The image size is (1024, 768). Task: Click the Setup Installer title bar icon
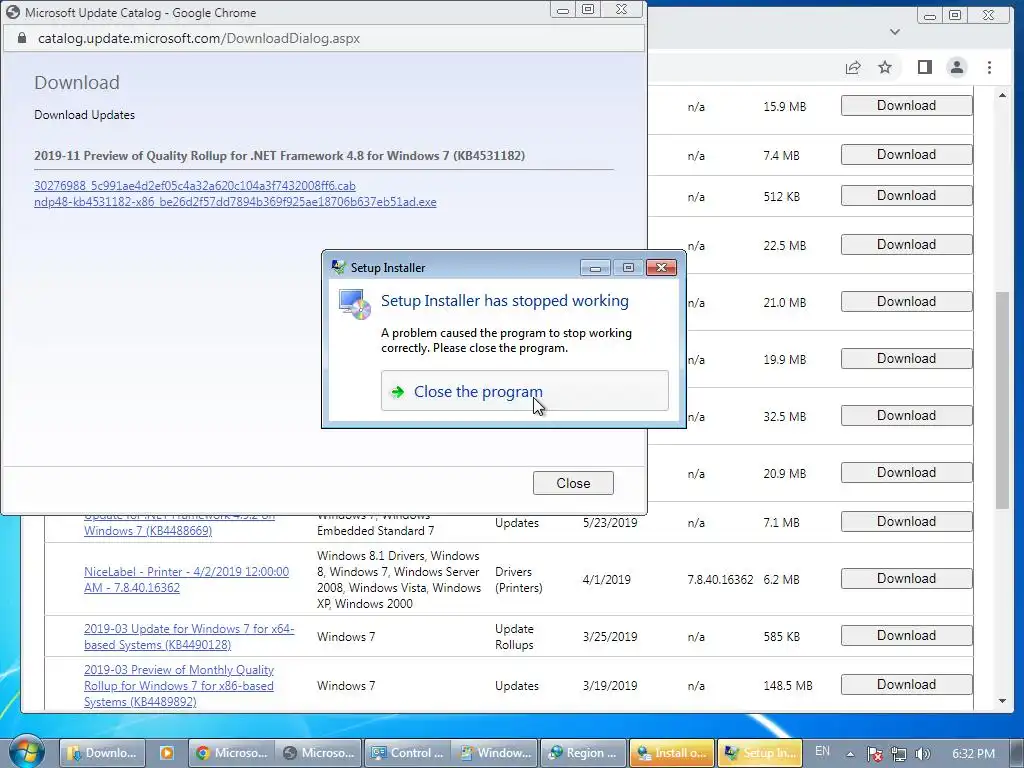pyautogui.click(x=338, y=267)
